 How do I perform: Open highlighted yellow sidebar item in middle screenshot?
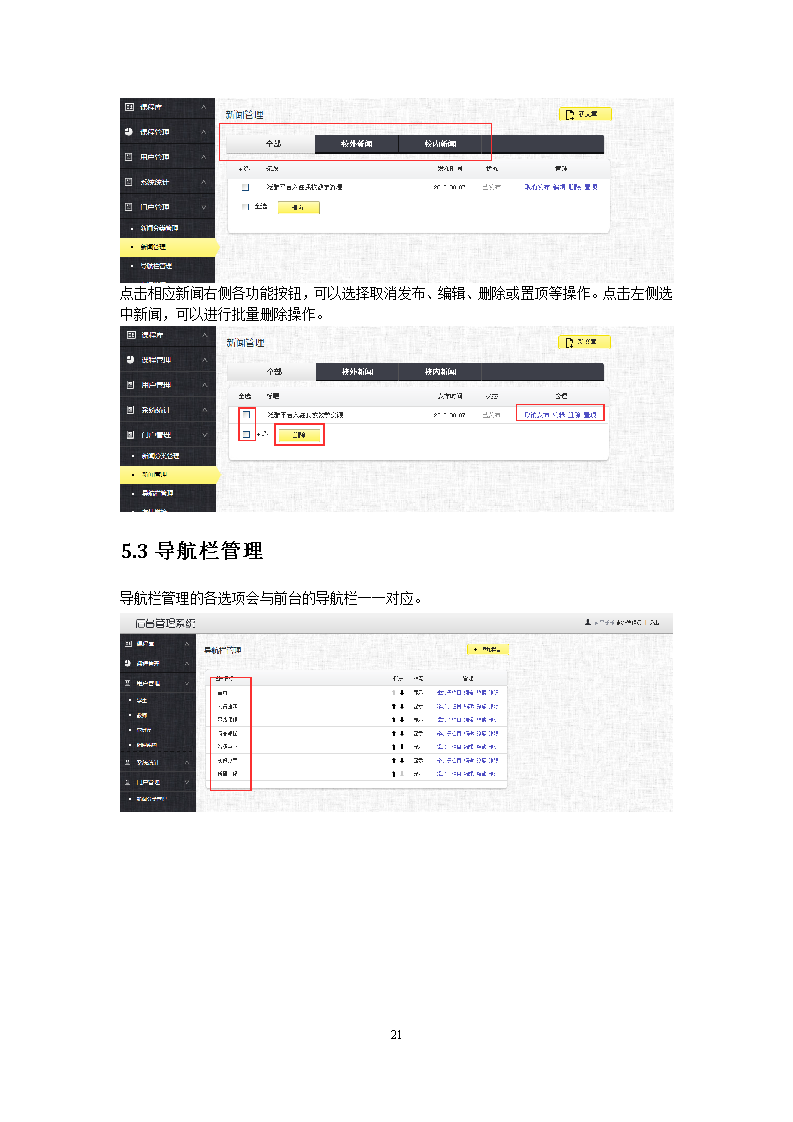pyautogui.click(x=169, y=474)
